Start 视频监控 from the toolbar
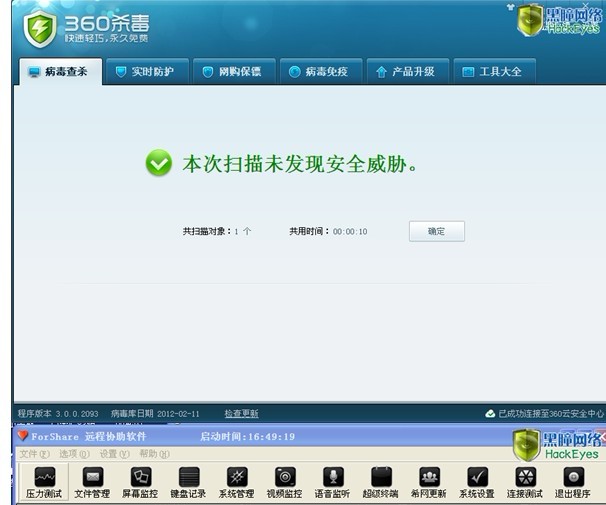This screenshot has height=505, width=606. [x=284, y=482]
